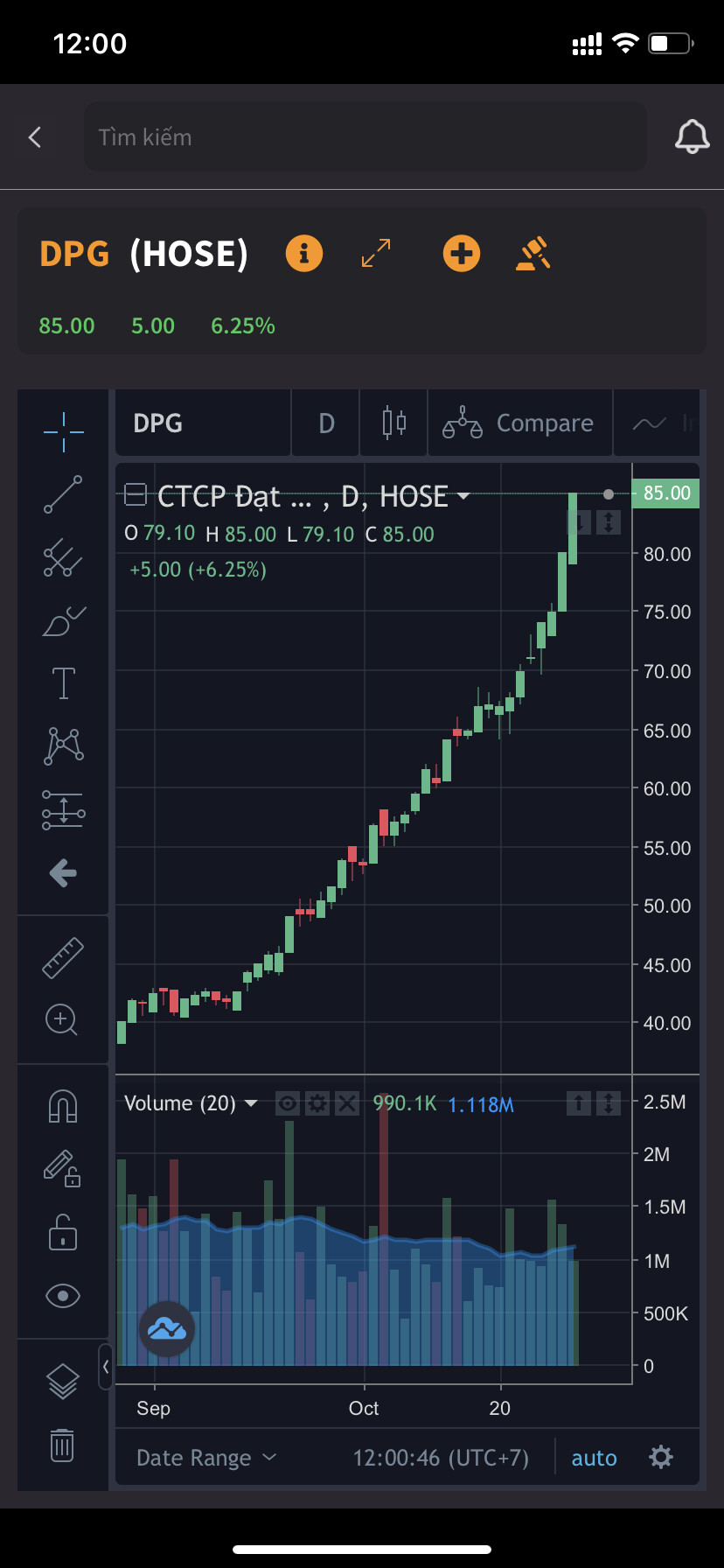Select the brush drawing tool

coord(63,621)
